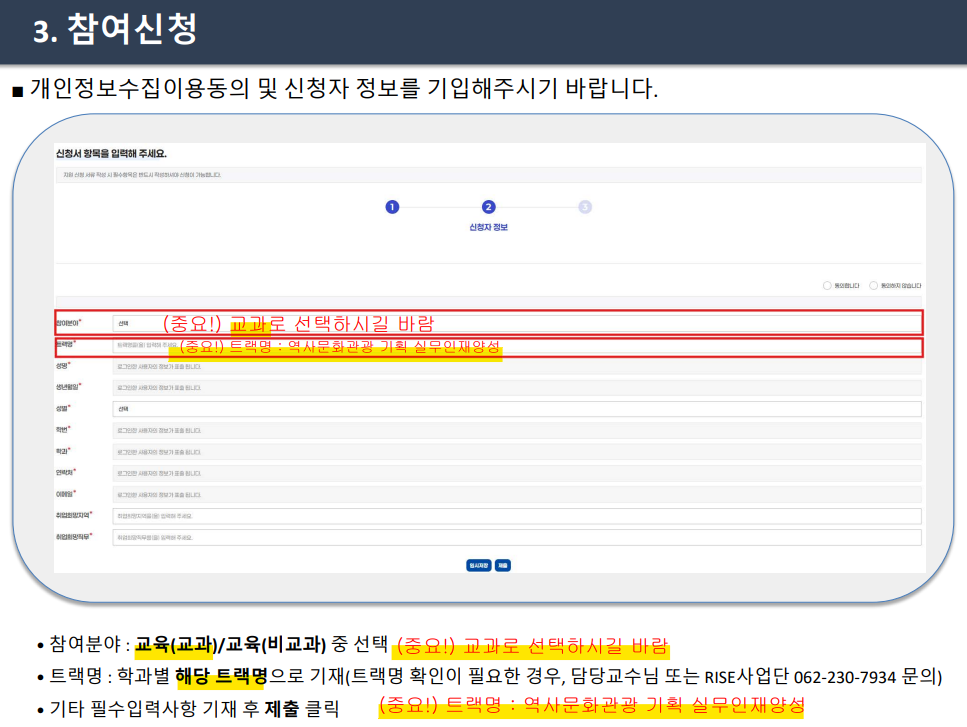Focus the 연락처 field
The image size is (967, 727).
[x=517, y=474]
